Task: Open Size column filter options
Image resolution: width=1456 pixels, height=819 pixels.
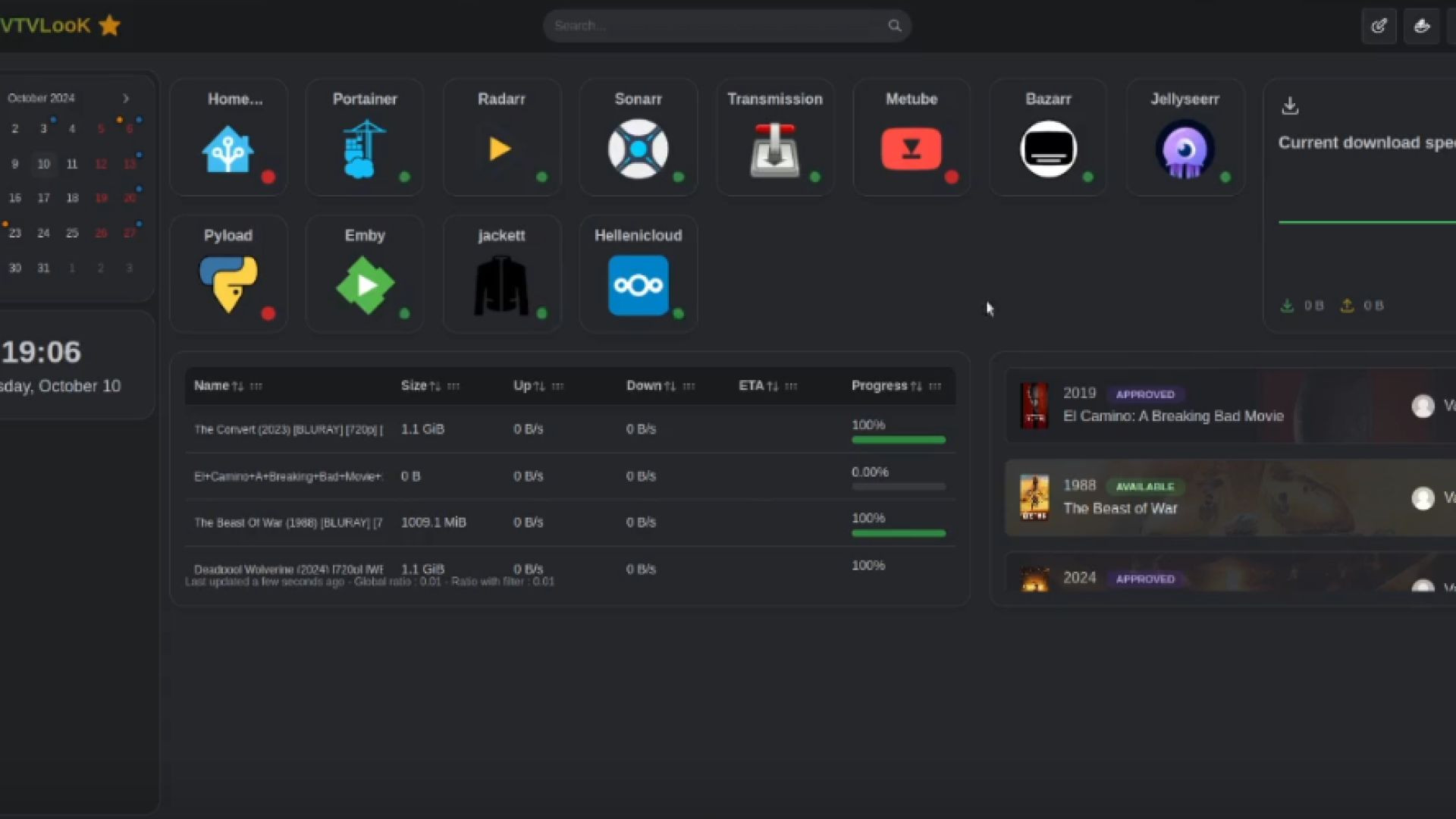Action: 453,386
